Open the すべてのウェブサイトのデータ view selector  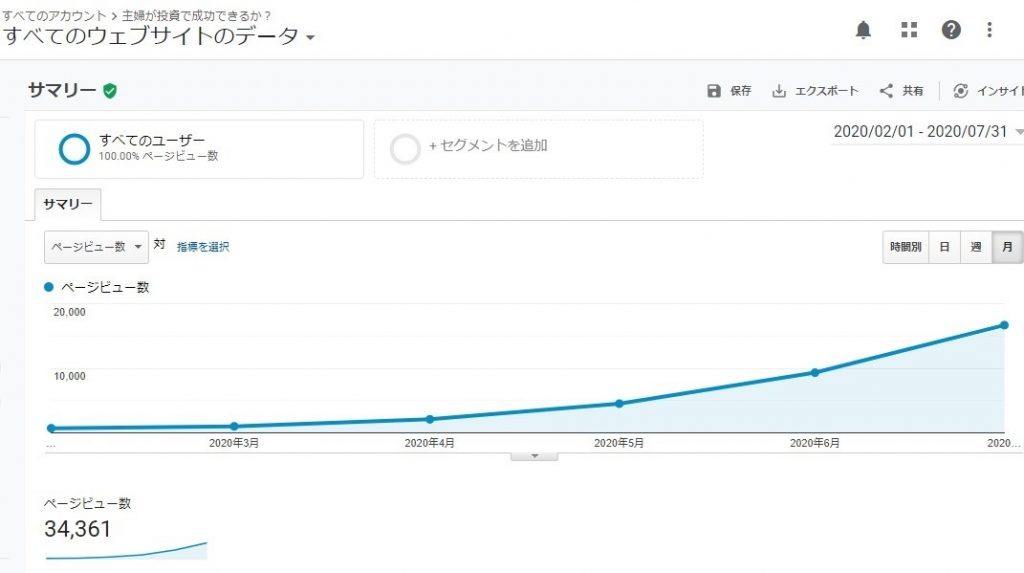click(x=159, y=36)
